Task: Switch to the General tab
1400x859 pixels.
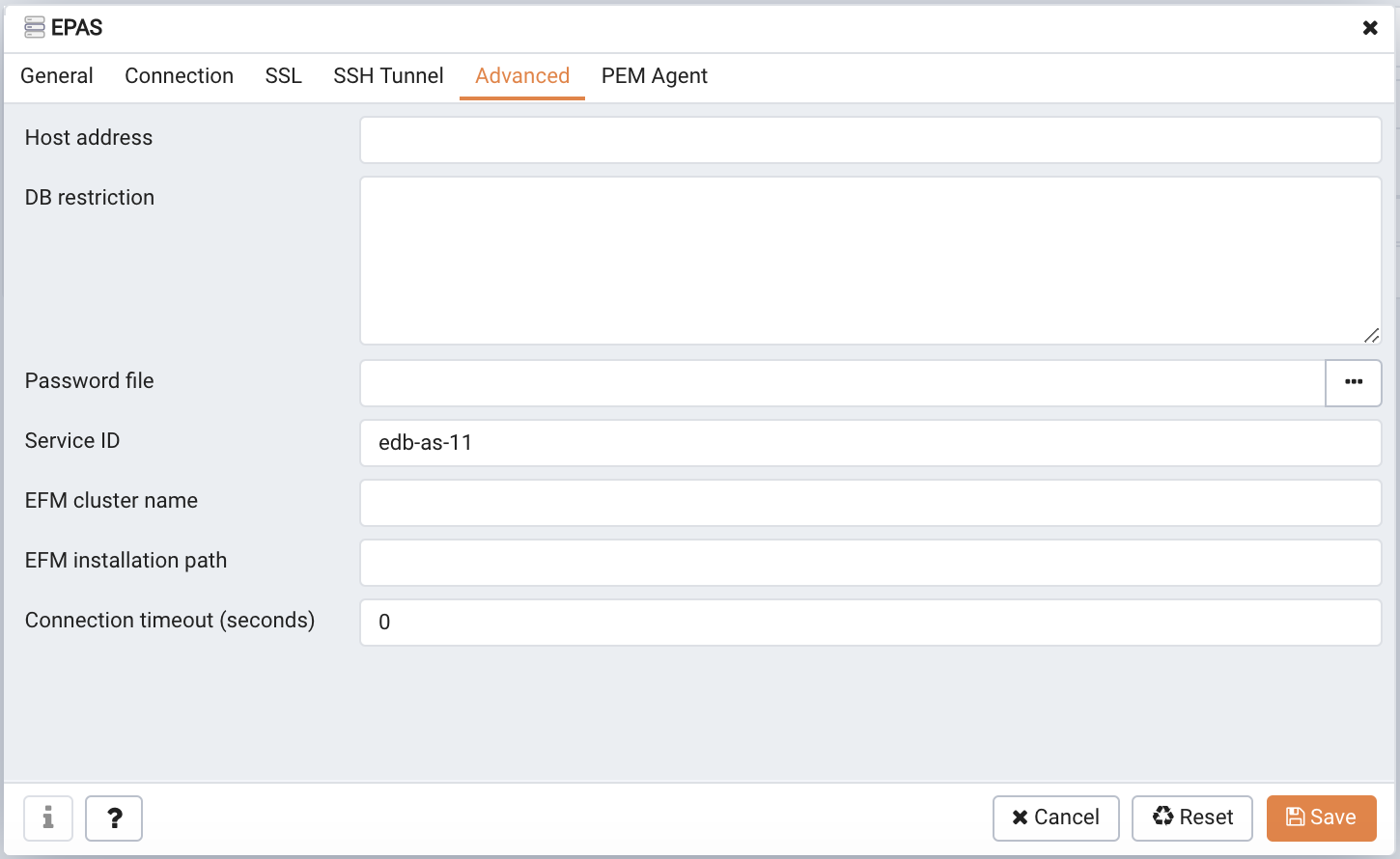Action: pyautogui.click(x=57, y=76)
